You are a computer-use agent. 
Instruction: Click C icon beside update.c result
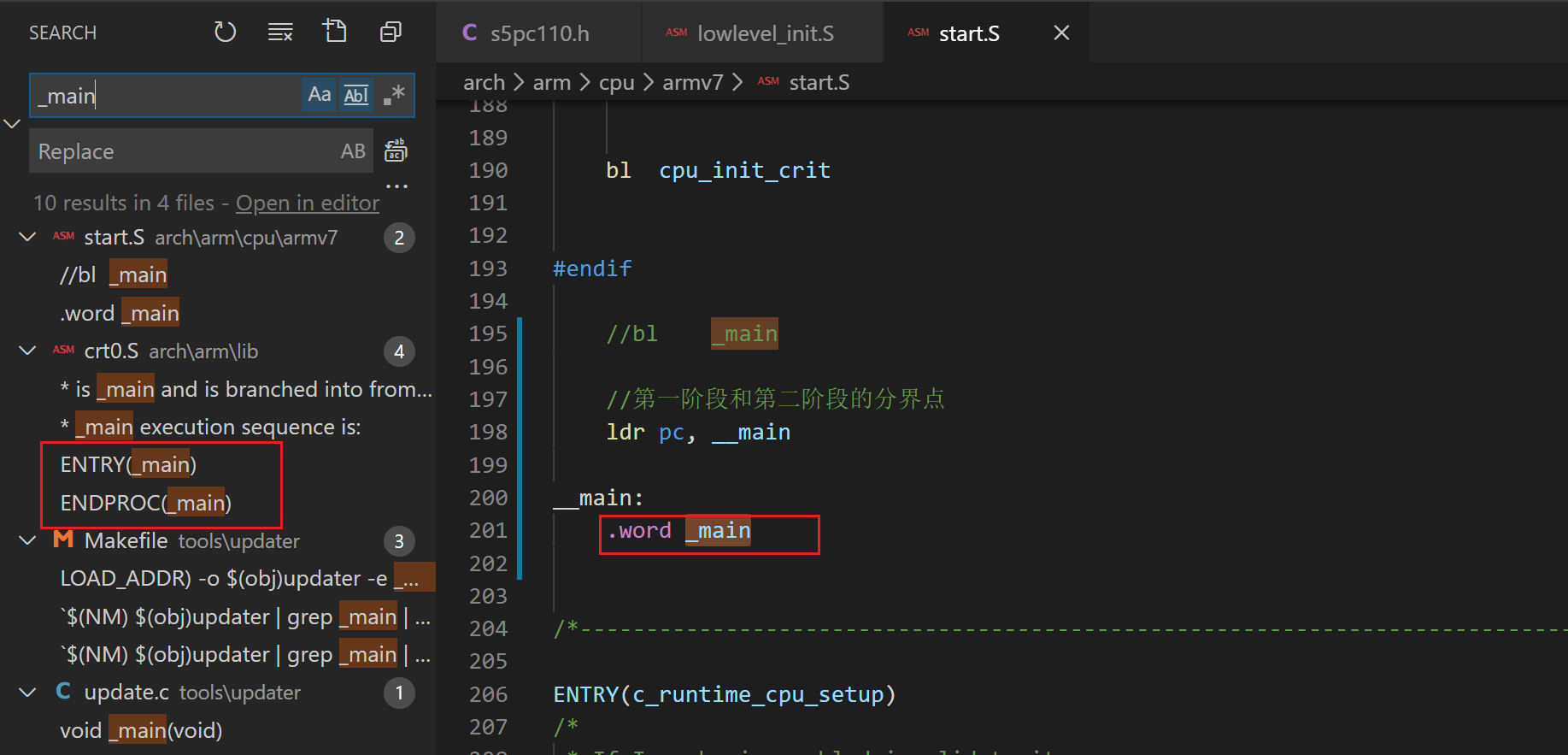click(x=63, y=691)
